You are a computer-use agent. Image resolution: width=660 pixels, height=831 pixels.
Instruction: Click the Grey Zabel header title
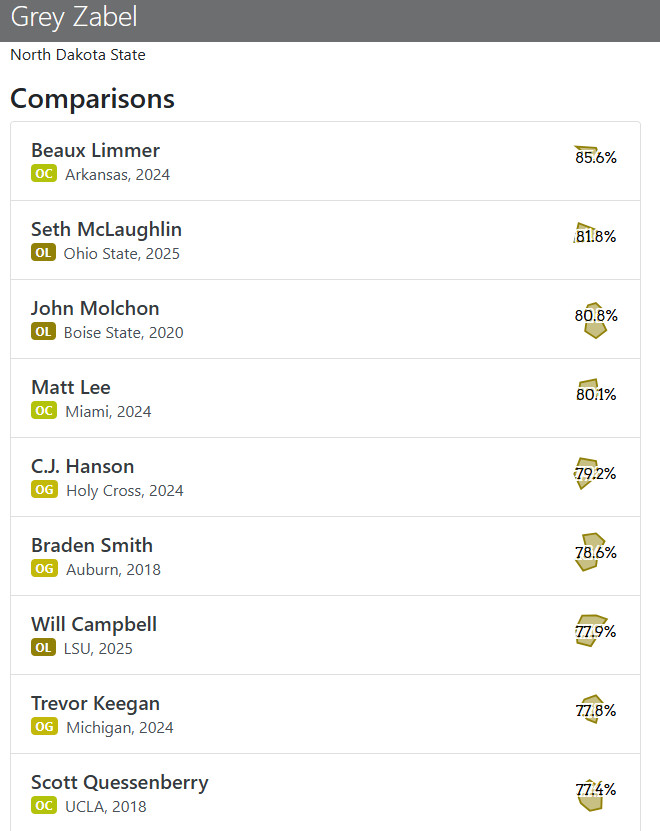click(74, 17)
